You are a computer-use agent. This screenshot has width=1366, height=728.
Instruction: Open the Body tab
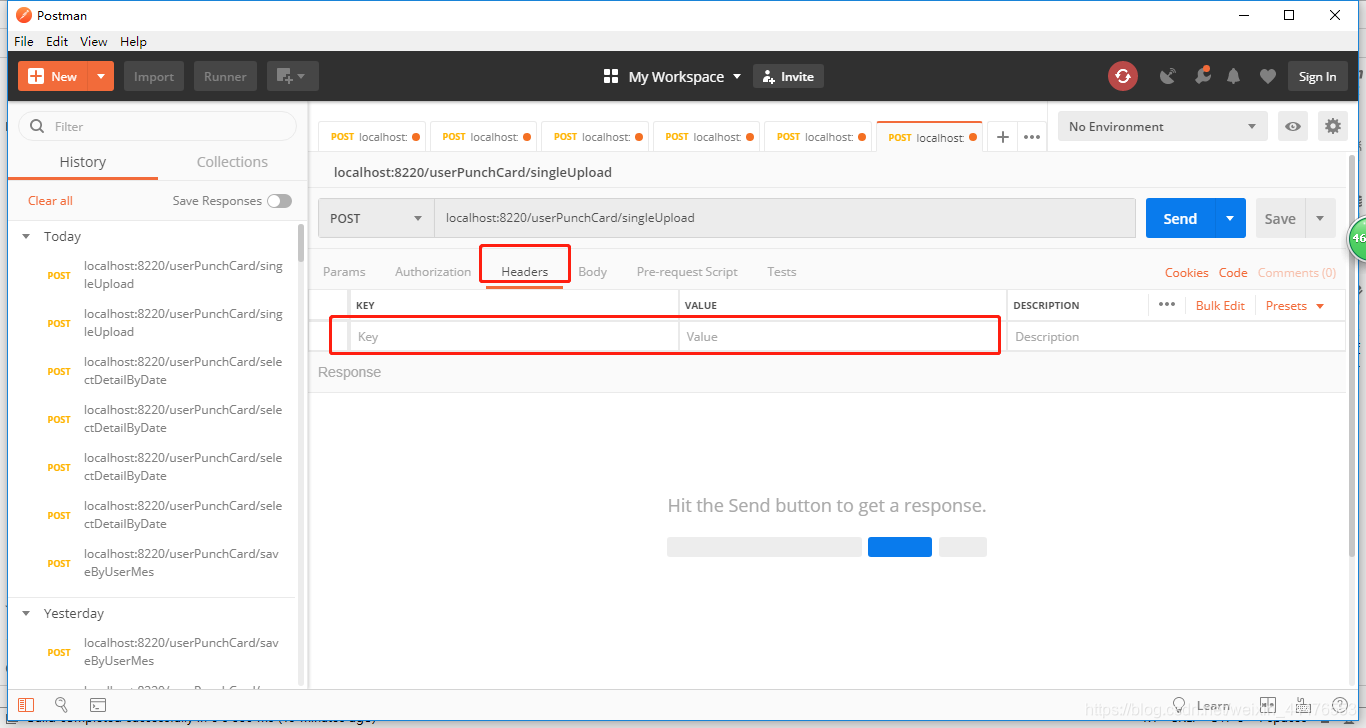[592, 271]
